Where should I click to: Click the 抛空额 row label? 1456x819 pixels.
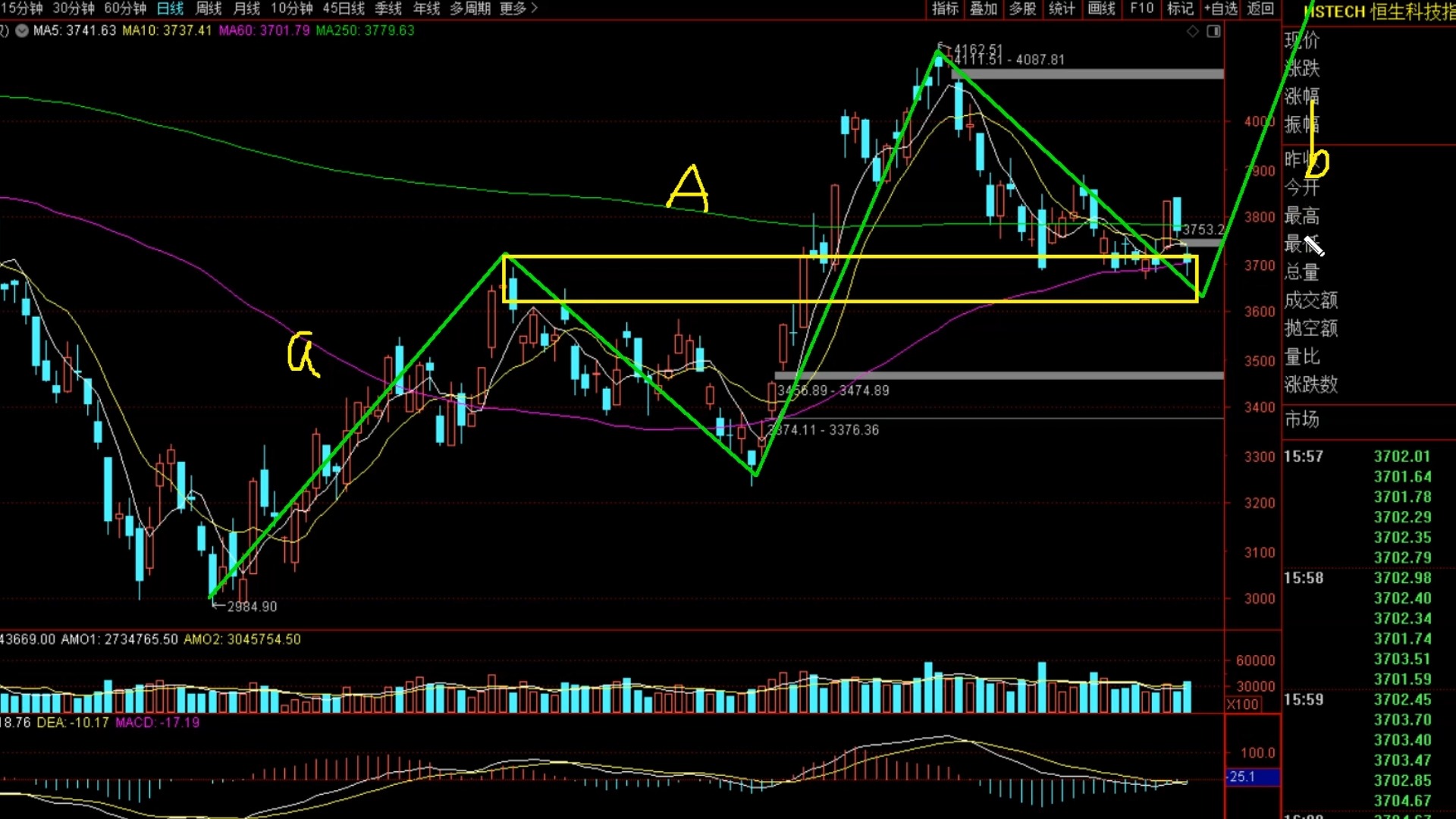[x=1311, y=328]
